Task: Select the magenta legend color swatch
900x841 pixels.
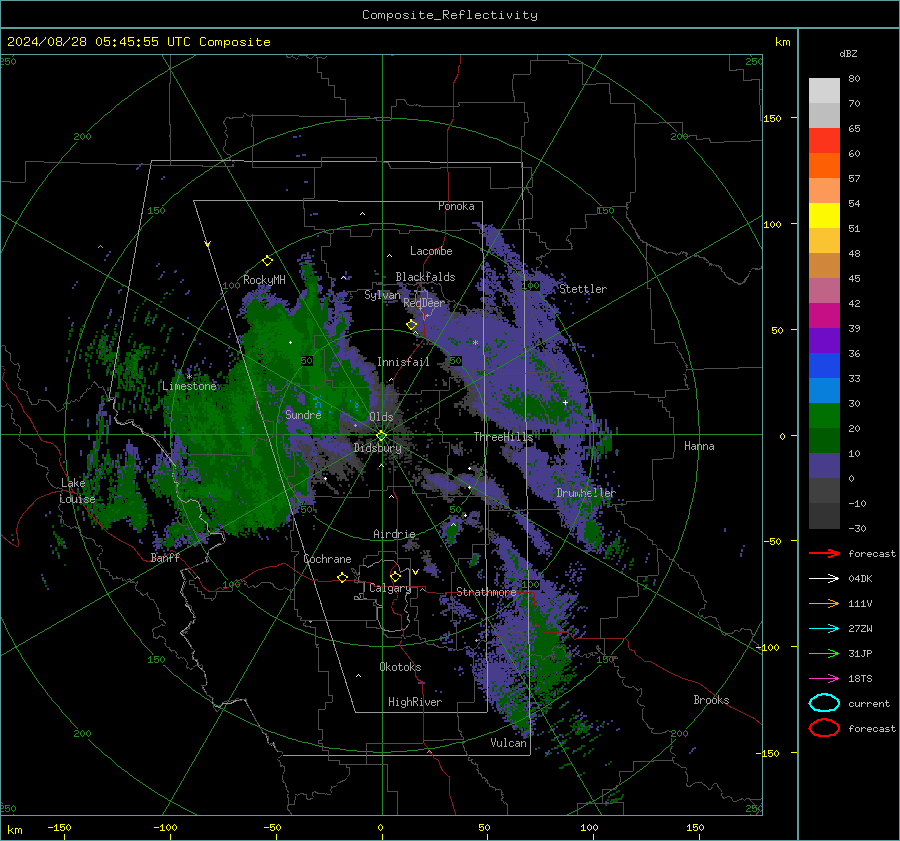Action: (824, 315)
